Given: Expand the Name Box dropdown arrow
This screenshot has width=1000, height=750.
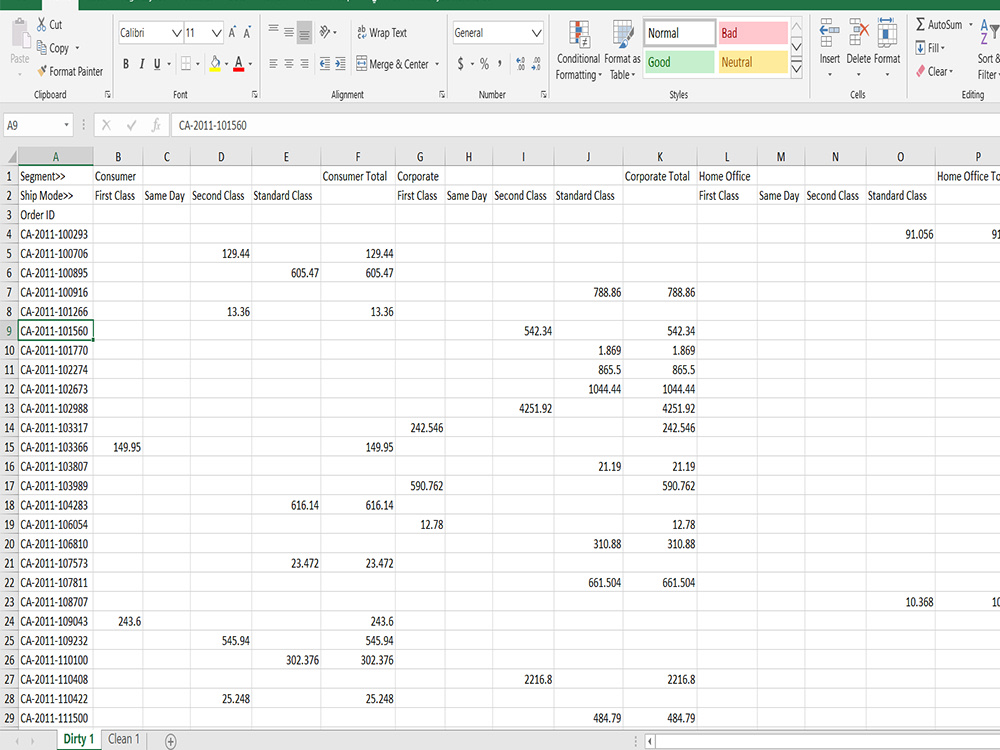Looking at the screenshot, I should point(66,125).
